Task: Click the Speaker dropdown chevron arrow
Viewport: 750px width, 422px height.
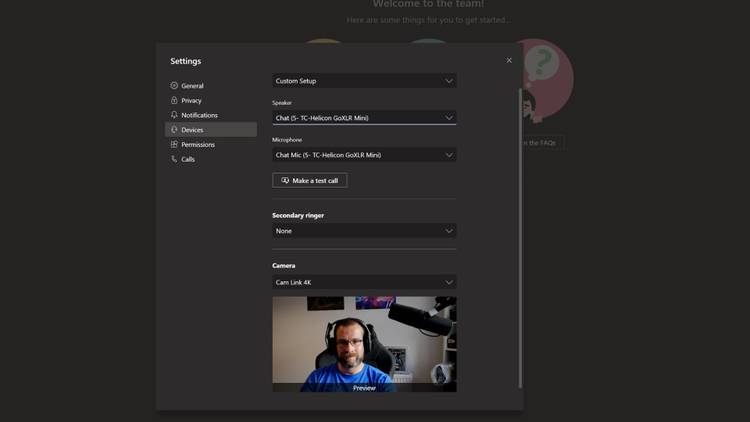Action: [x=449, y=118]
